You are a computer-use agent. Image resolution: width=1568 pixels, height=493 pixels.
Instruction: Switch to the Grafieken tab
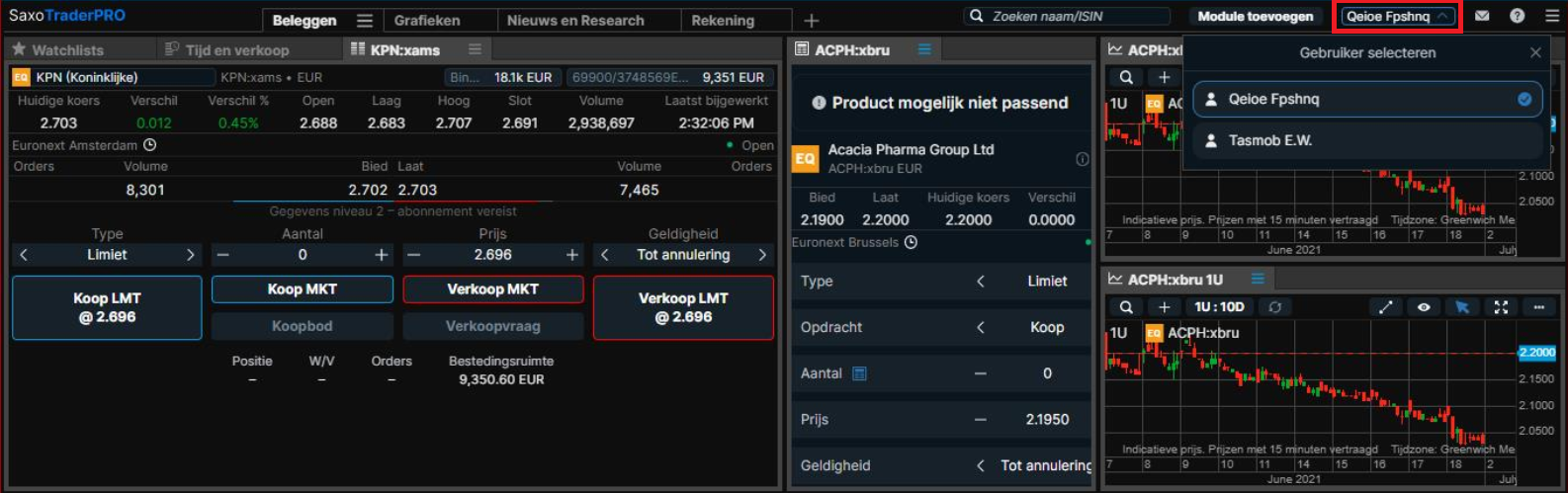click(427, 21)
